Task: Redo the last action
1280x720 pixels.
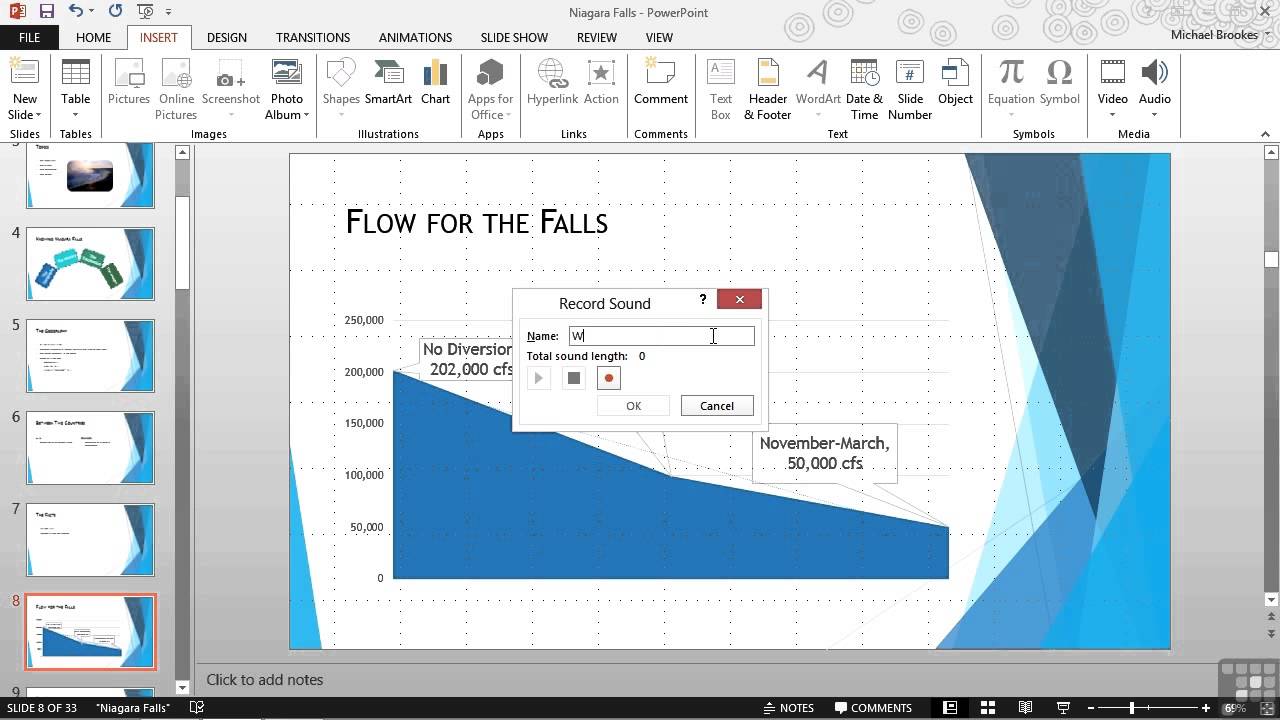Action: click(x=114, y=12)
